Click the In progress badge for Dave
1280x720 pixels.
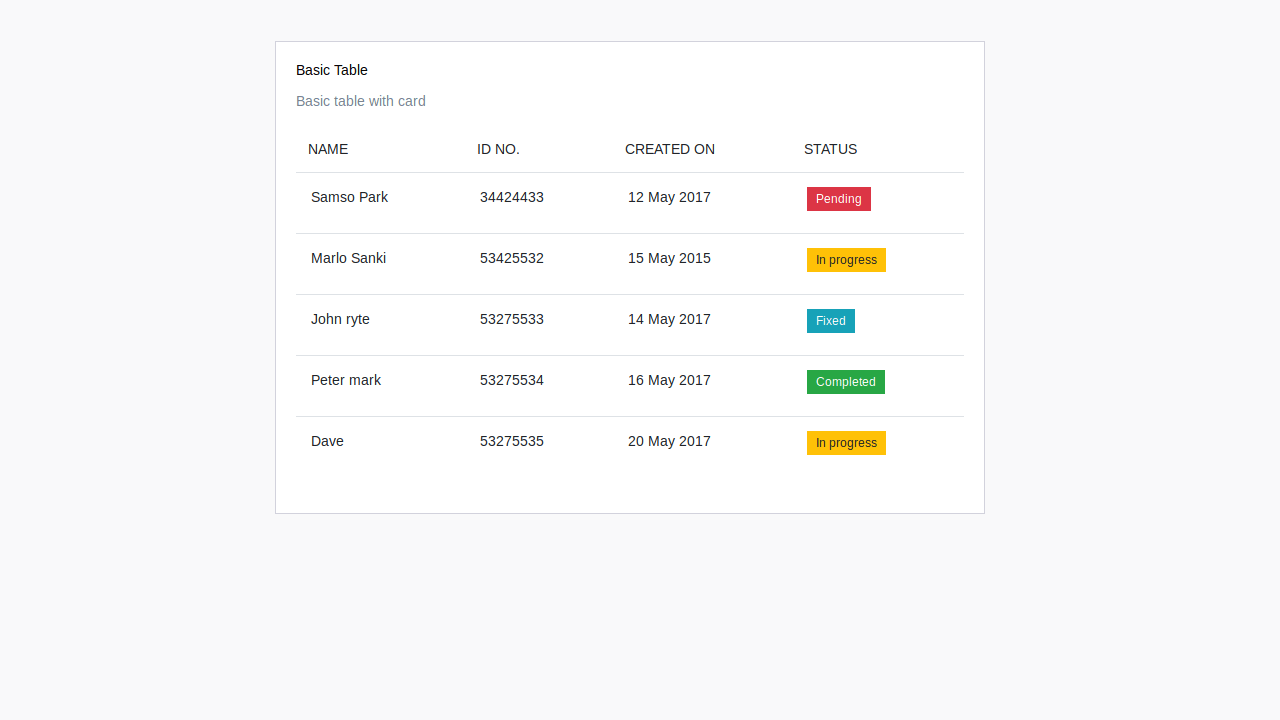coord(846,443)
